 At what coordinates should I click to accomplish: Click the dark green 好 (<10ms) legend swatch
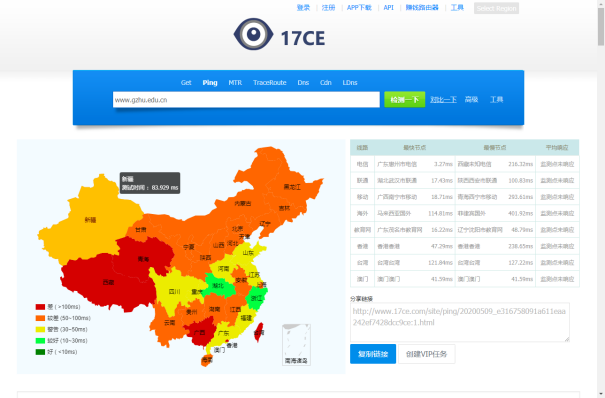[41, 352]
